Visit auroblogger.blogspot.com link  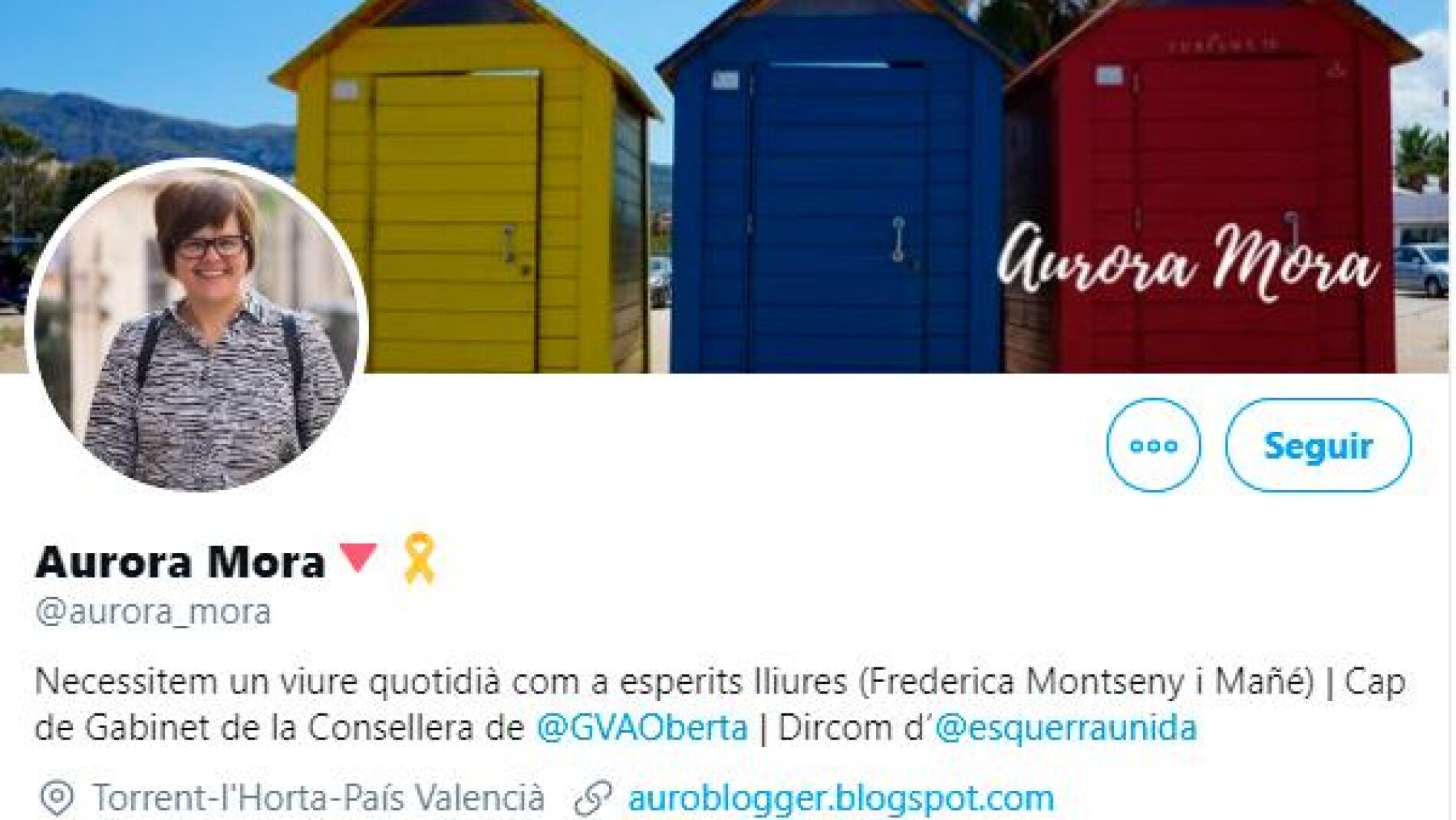841,799
